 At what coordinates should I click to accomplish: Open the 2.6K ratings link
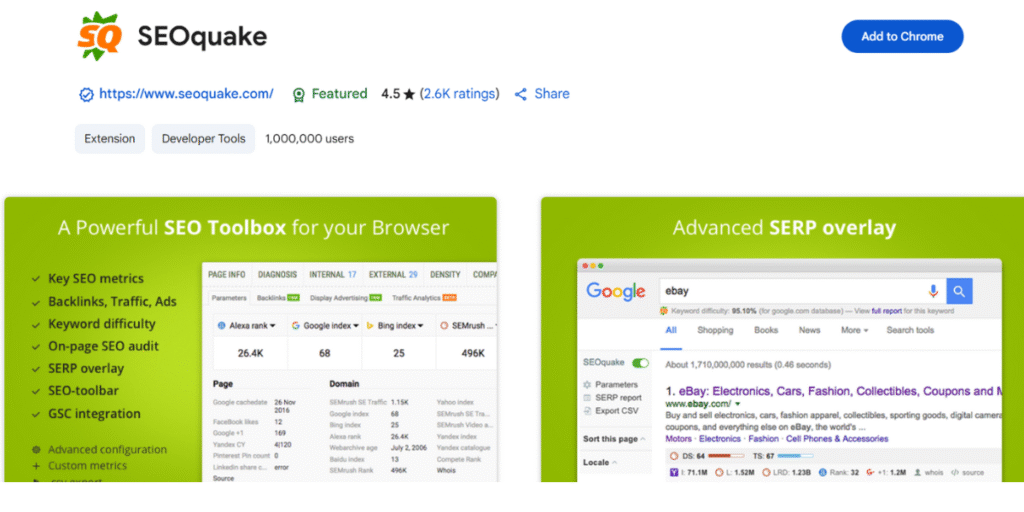click(x=460, y=93)
